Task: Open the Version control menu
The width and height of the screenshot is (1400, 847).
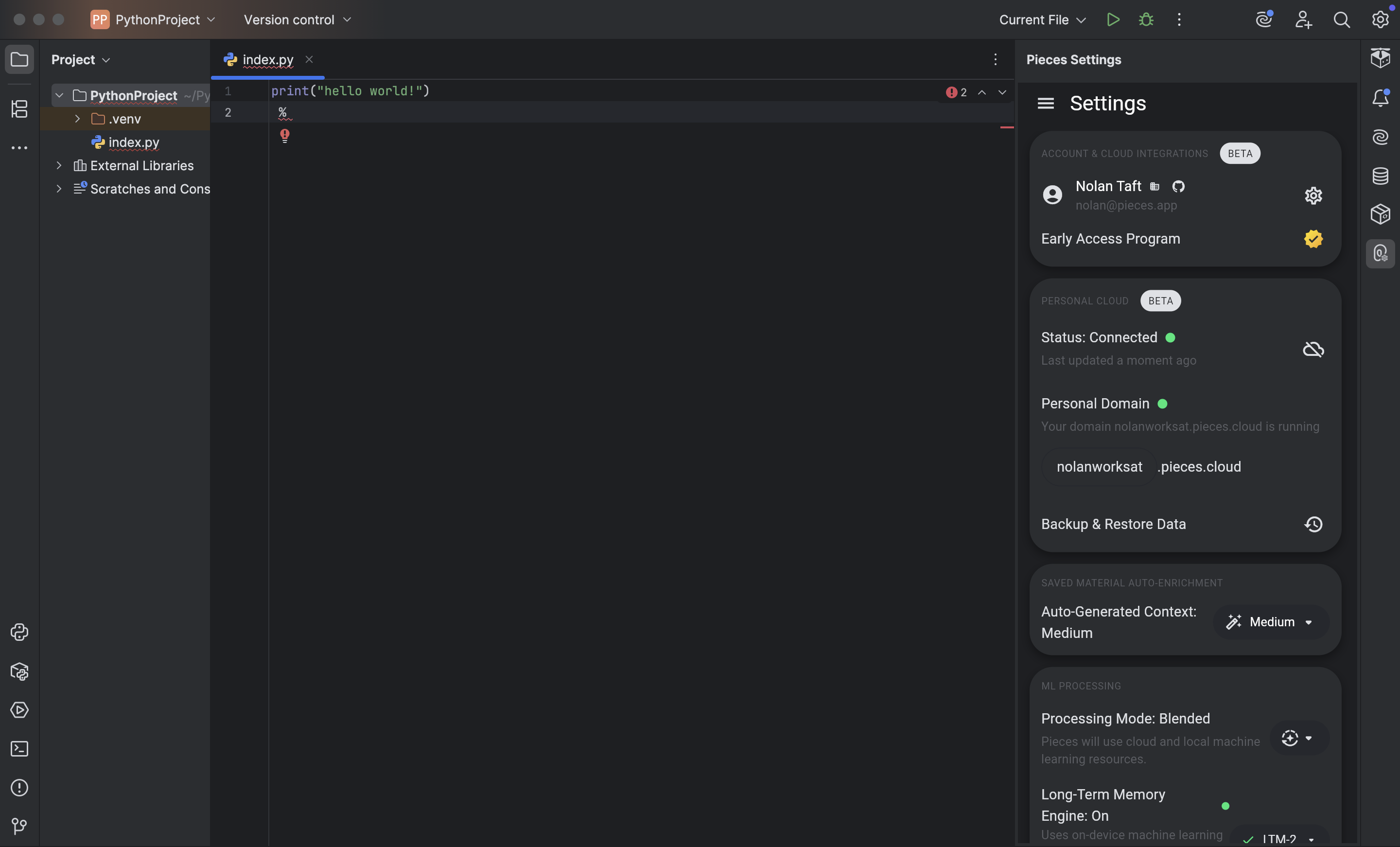Action: [x=297, y=20]
